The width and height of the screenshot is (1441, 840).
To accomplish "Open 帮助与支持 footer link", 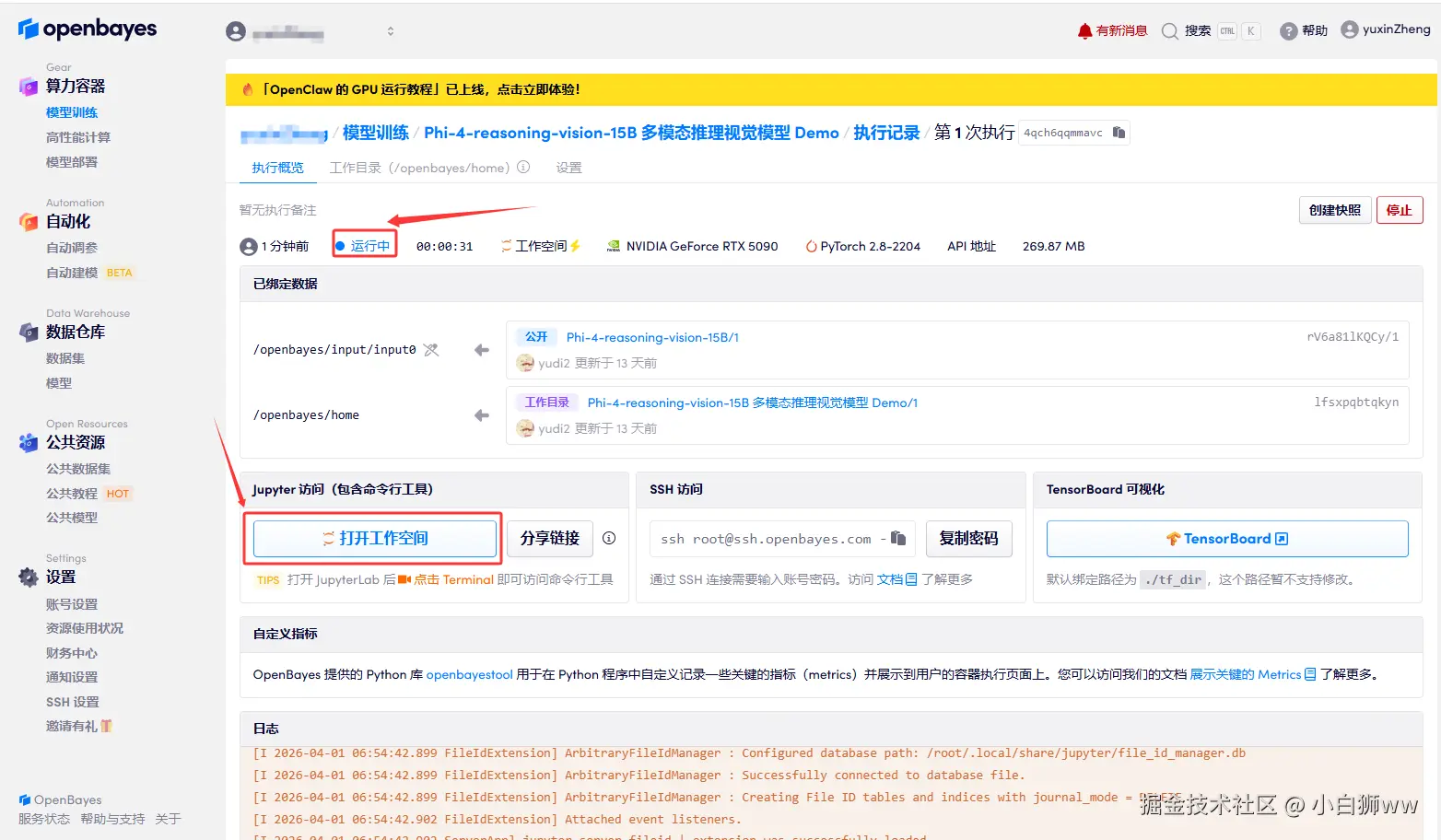I will point(112,819).
